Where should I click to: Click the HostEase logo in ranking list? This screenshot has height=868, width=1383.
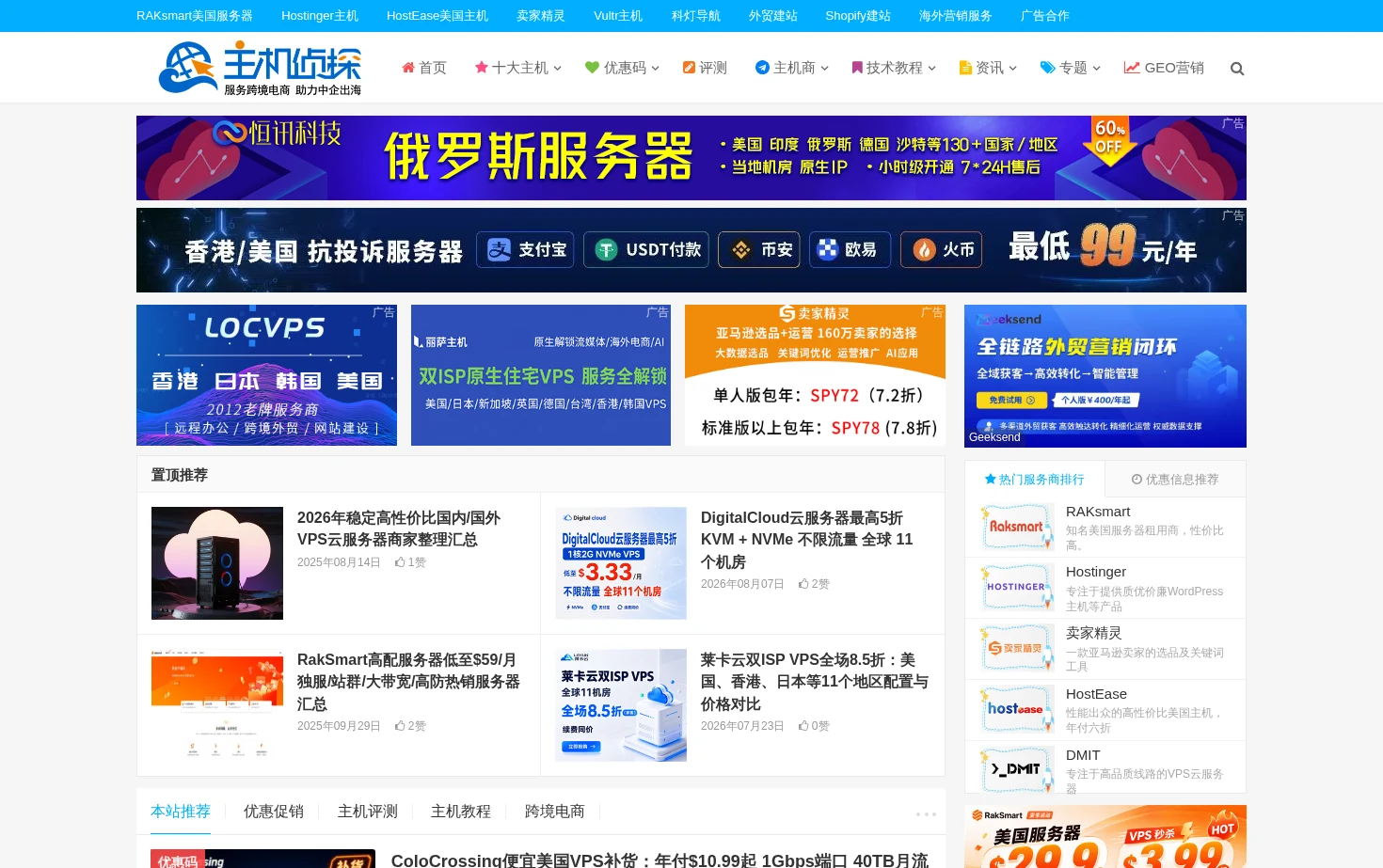click(x=1017, y=709)
